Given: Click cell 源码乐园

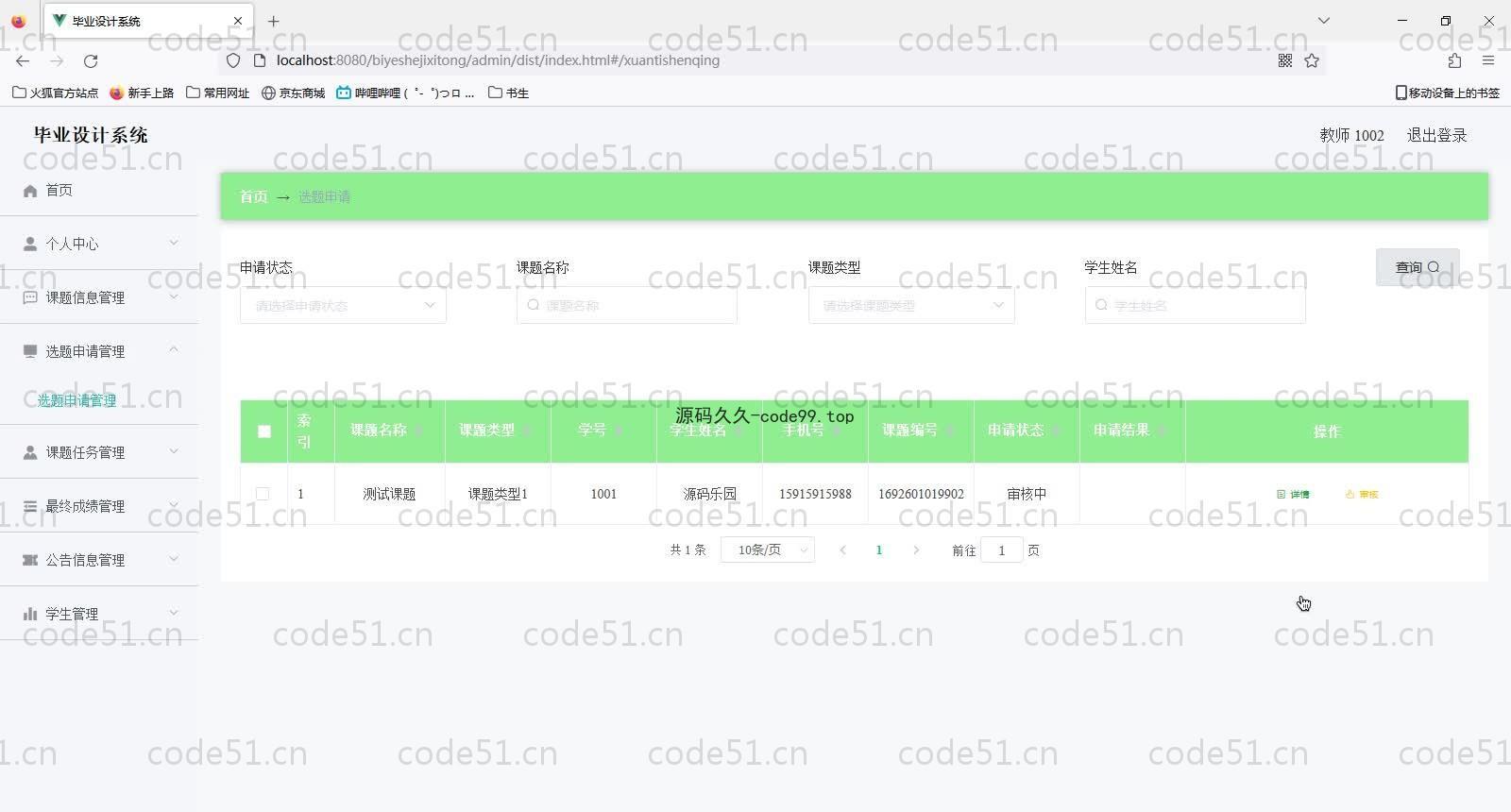Looking at the screenshot, I should coord(709,494).
